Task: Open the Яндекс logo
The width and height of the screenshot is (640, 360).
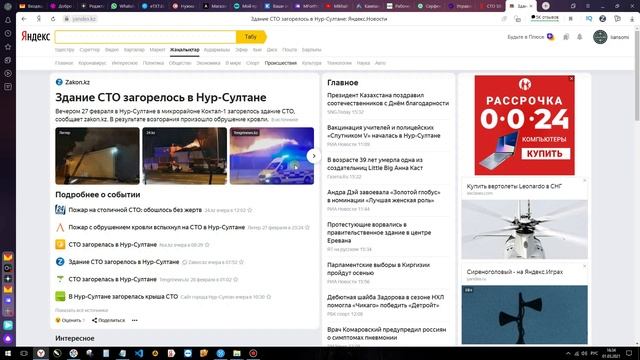Action: click(x=36, y=36)
